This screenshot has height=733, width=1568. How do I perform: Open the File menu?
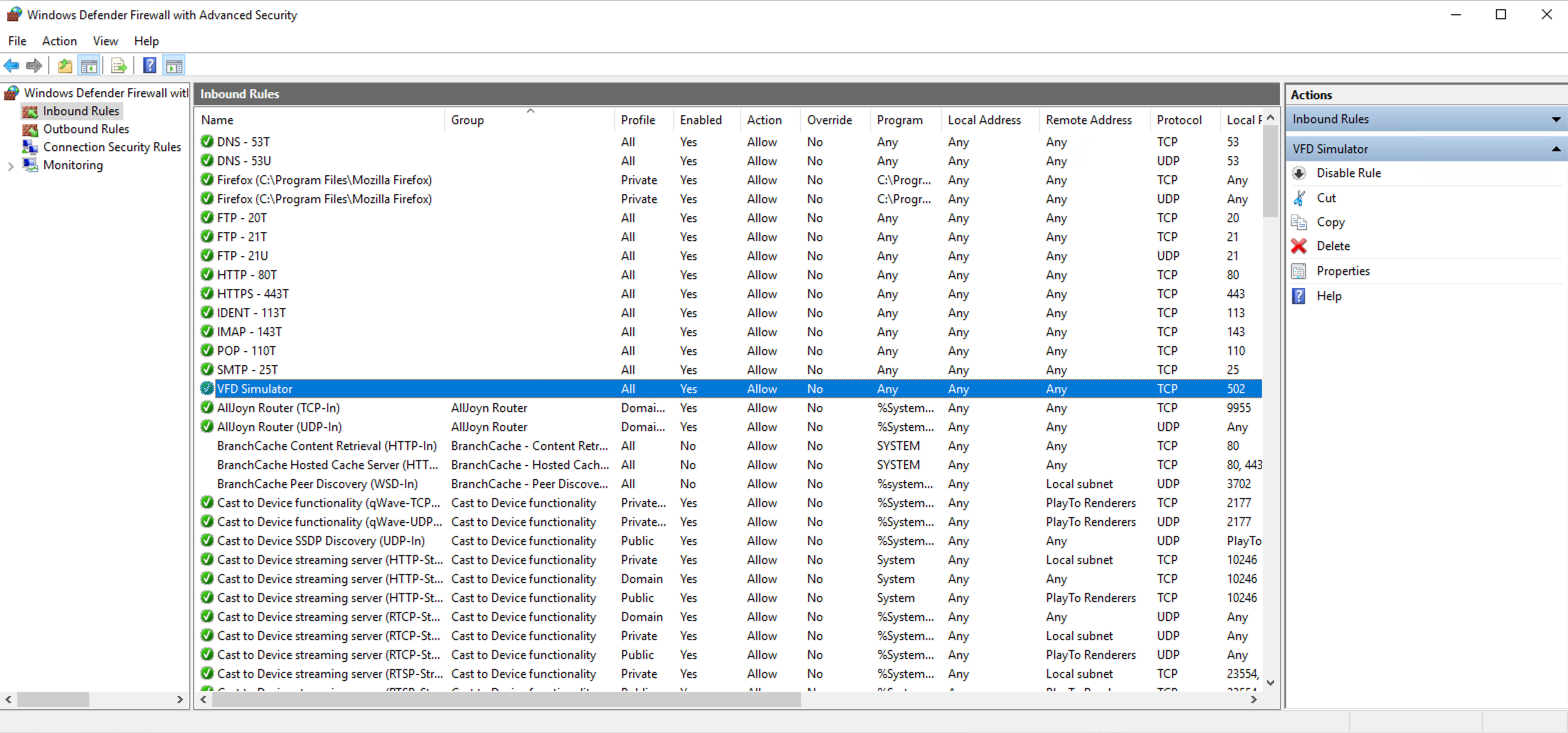click(x=17, y=41)
